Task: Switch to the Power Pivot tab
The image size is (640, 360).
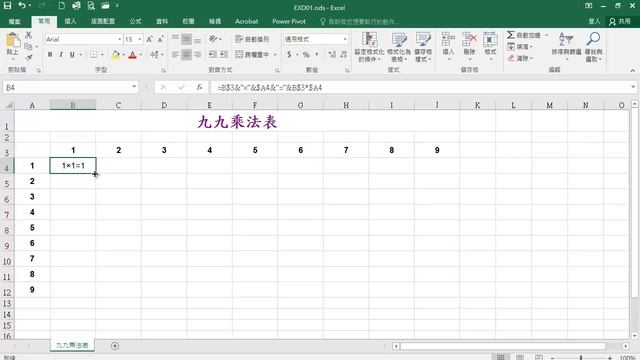Action: [x=289, y=21]
